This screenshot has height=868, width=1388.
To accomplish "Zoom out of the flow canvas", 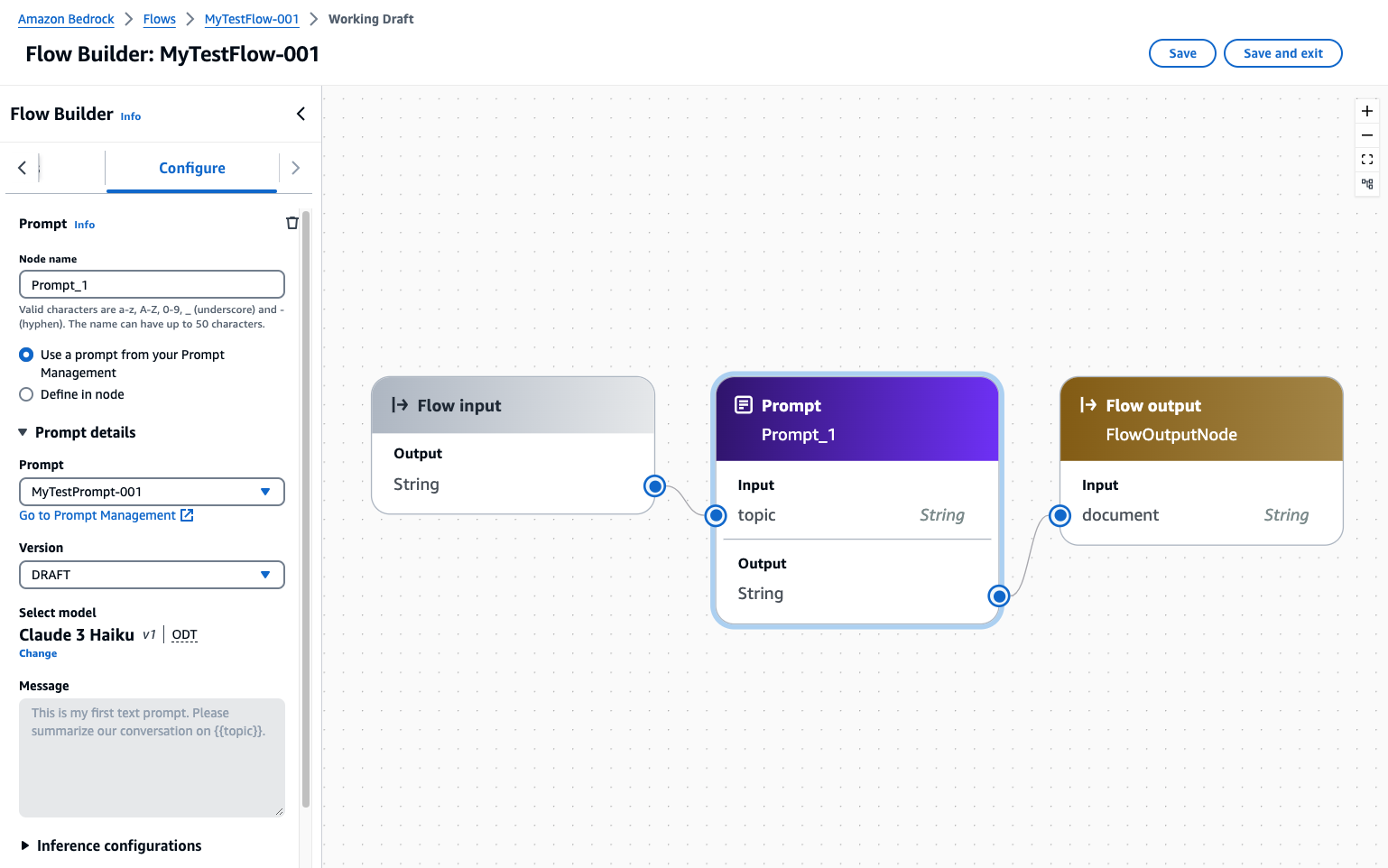I will pyautogui.click(x=1367, y=135).
